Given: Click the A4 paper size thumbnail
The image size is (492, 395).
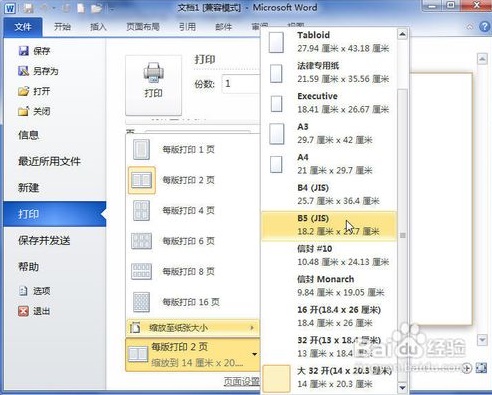Looking at the screenshot, I should pos(276,164).
